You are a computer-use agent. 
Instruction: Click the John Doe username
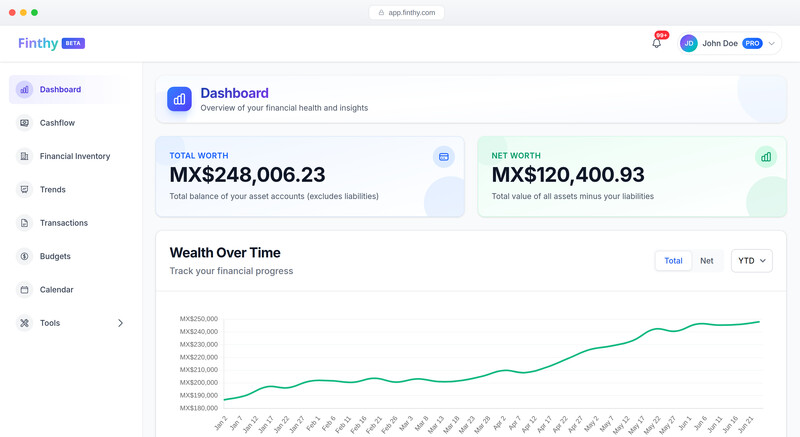point(719,43)
